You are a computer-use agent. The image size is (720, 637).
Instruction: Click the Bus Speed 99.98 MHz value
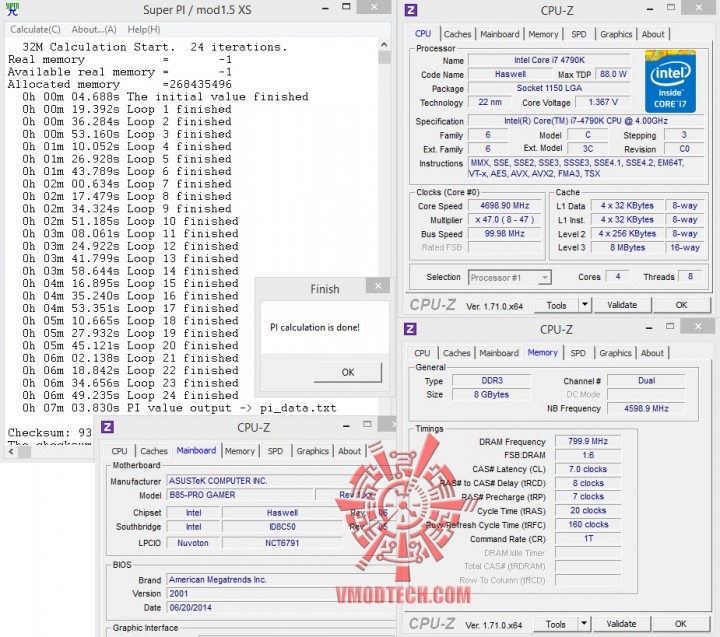(504, 233)
